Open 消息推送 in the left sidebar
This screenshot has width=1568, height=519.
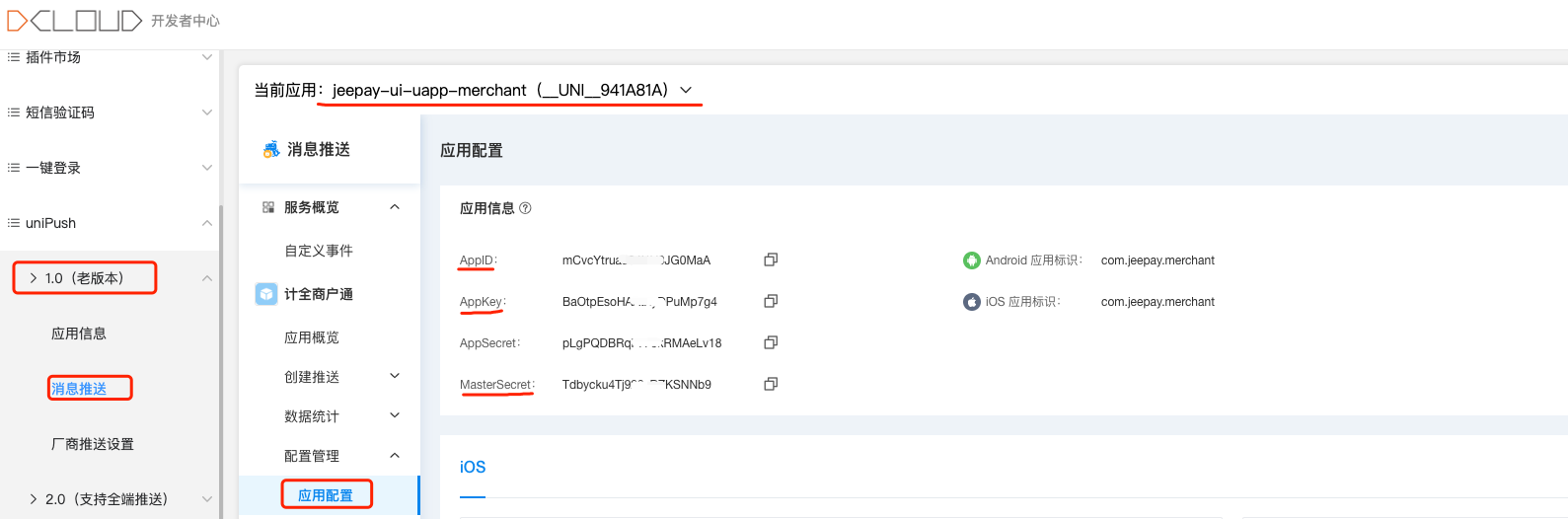coord(79,389)
